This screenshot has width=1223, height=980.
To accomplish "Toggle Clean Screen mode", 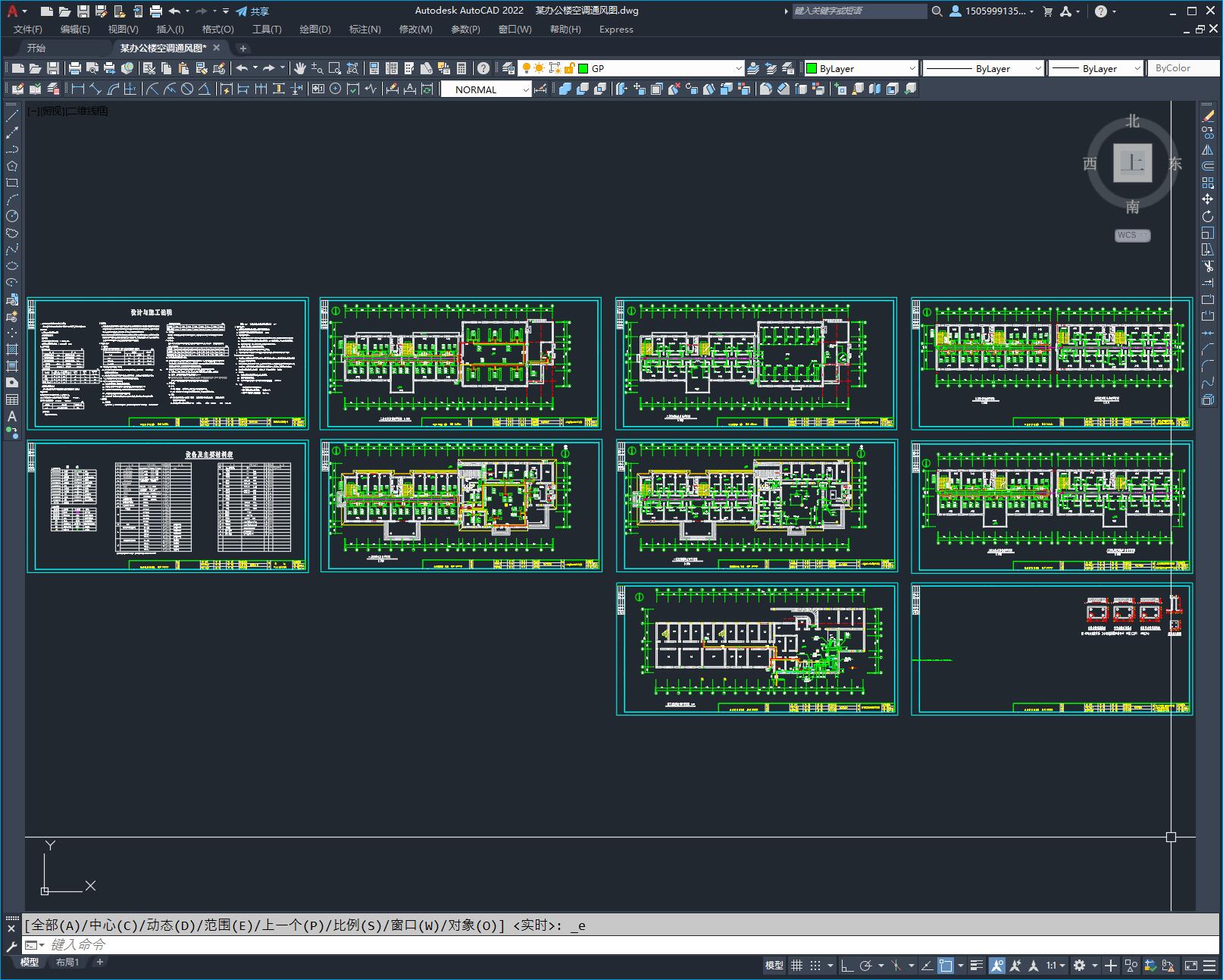I will click(1191, 966).
